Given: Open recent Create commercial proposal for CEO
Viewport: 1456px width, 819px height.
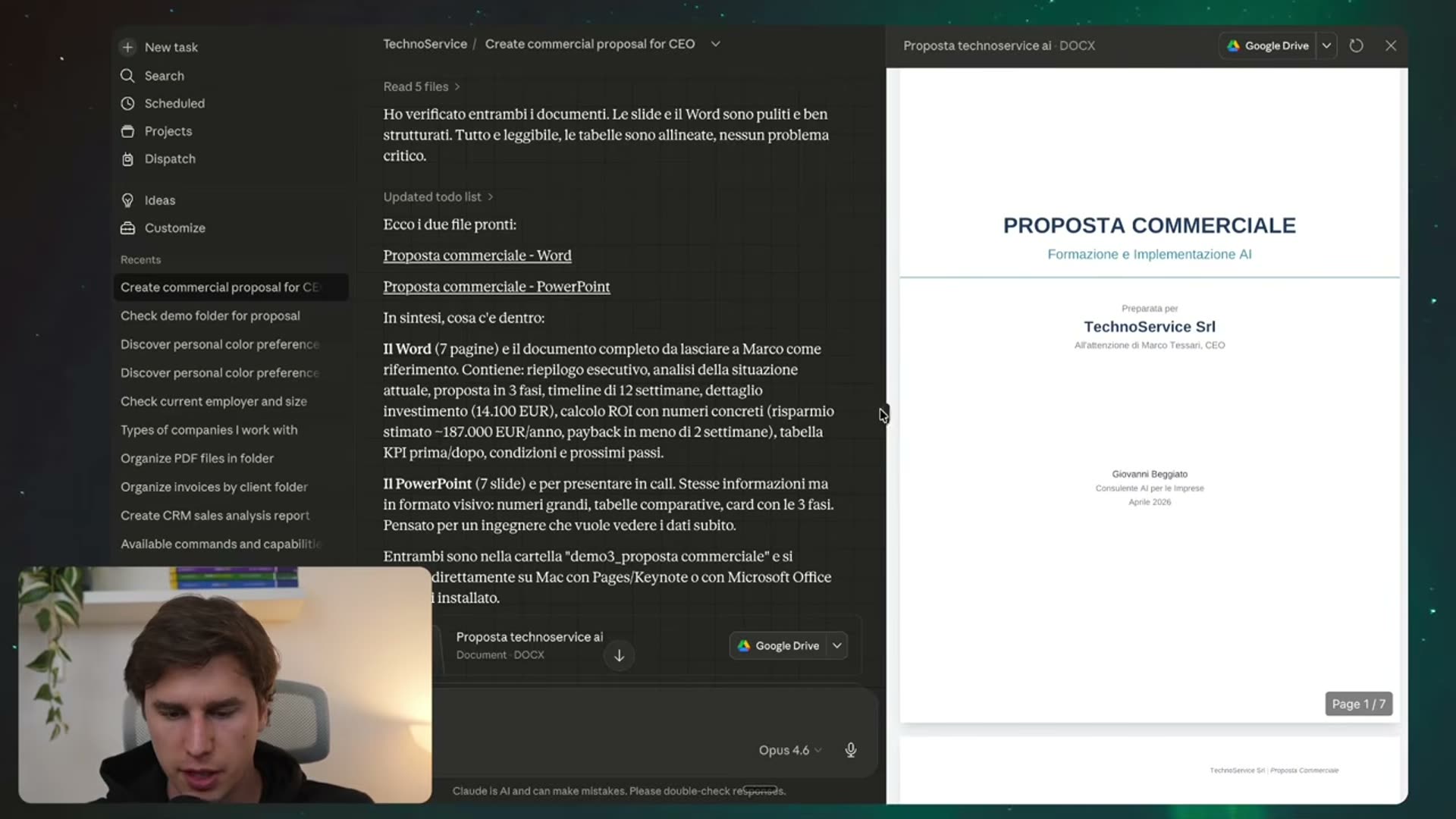Looking at the screenshot, I should [231, 287].
